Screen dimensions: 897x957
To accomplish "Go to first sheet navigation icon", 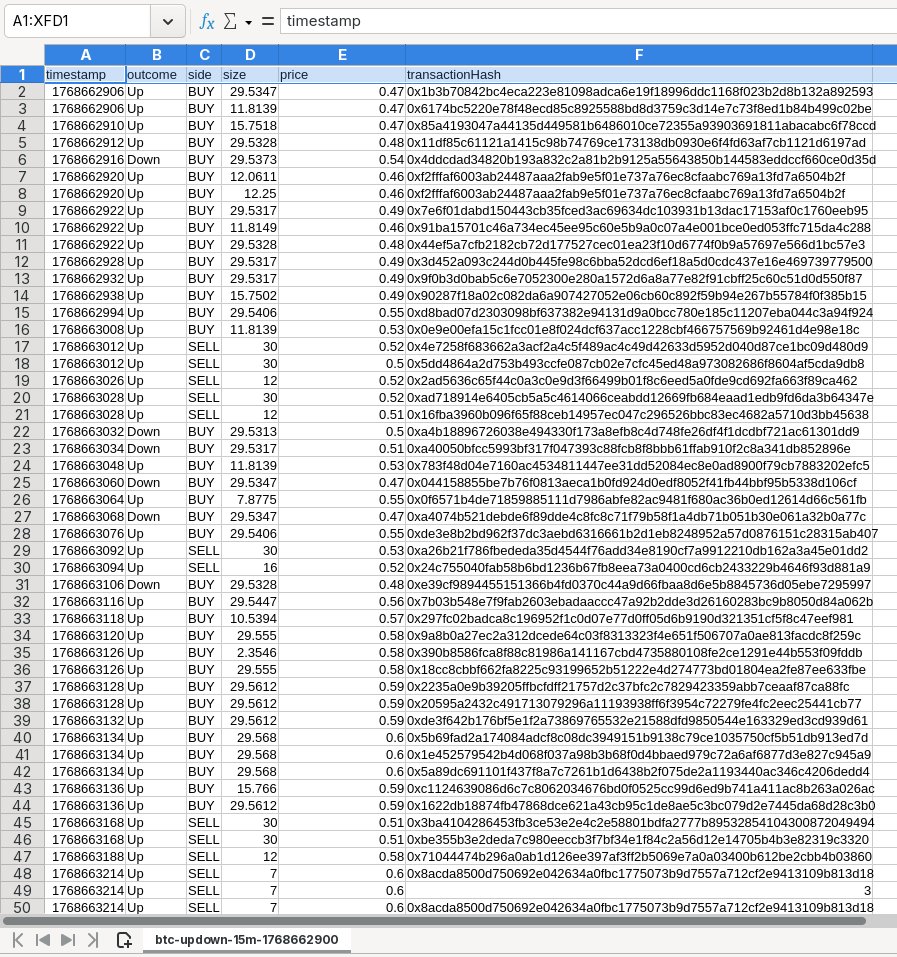I will 18,939.
